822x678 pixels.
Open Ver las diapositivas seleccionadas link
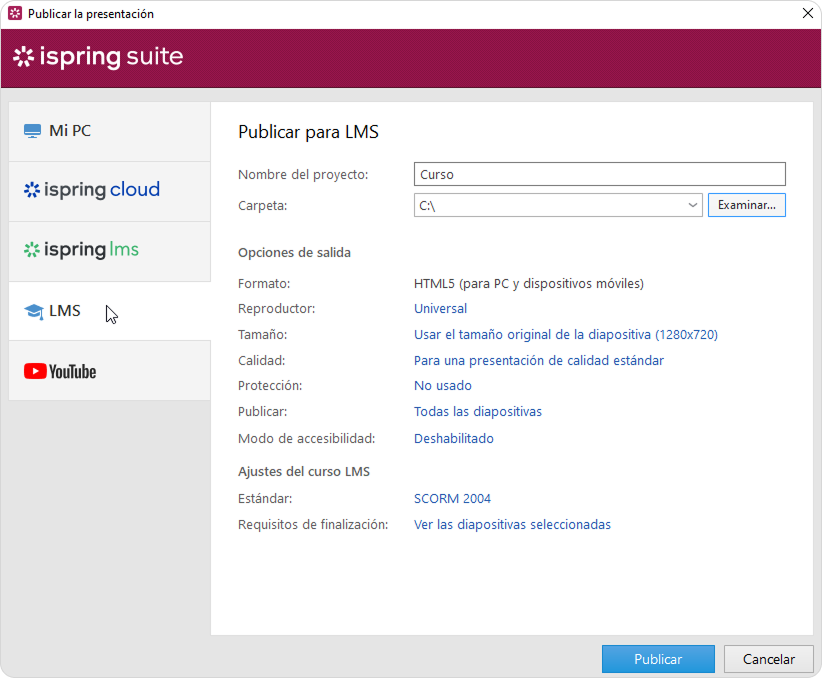(x=512, y=525)
